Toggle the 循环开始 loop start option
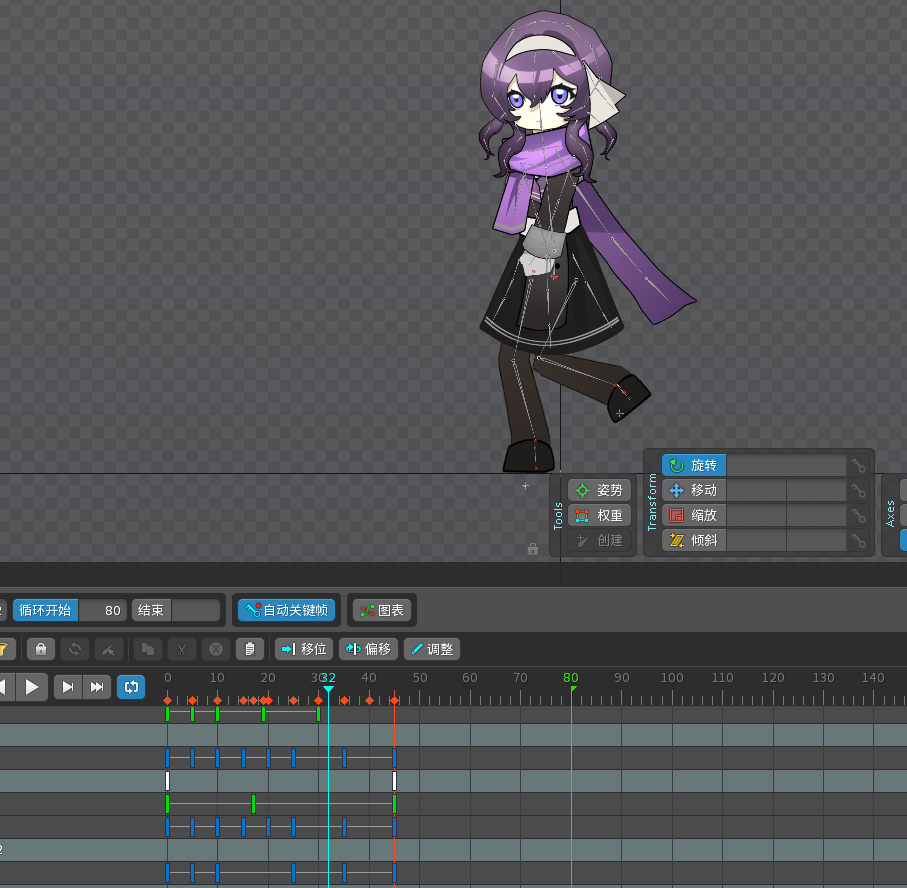 (46, 610)
